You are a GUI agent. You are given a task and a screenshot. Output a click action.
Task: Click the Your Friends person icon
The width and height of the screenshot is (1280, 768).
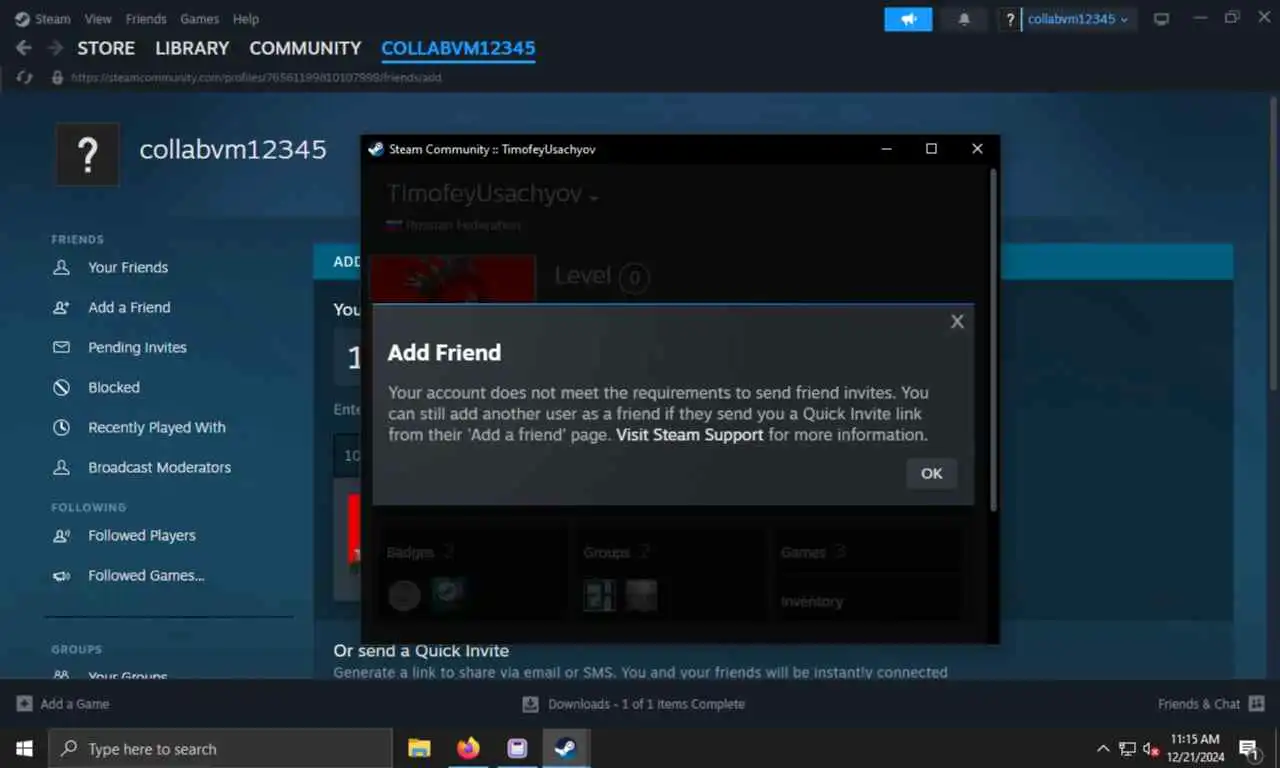[62, 267]
